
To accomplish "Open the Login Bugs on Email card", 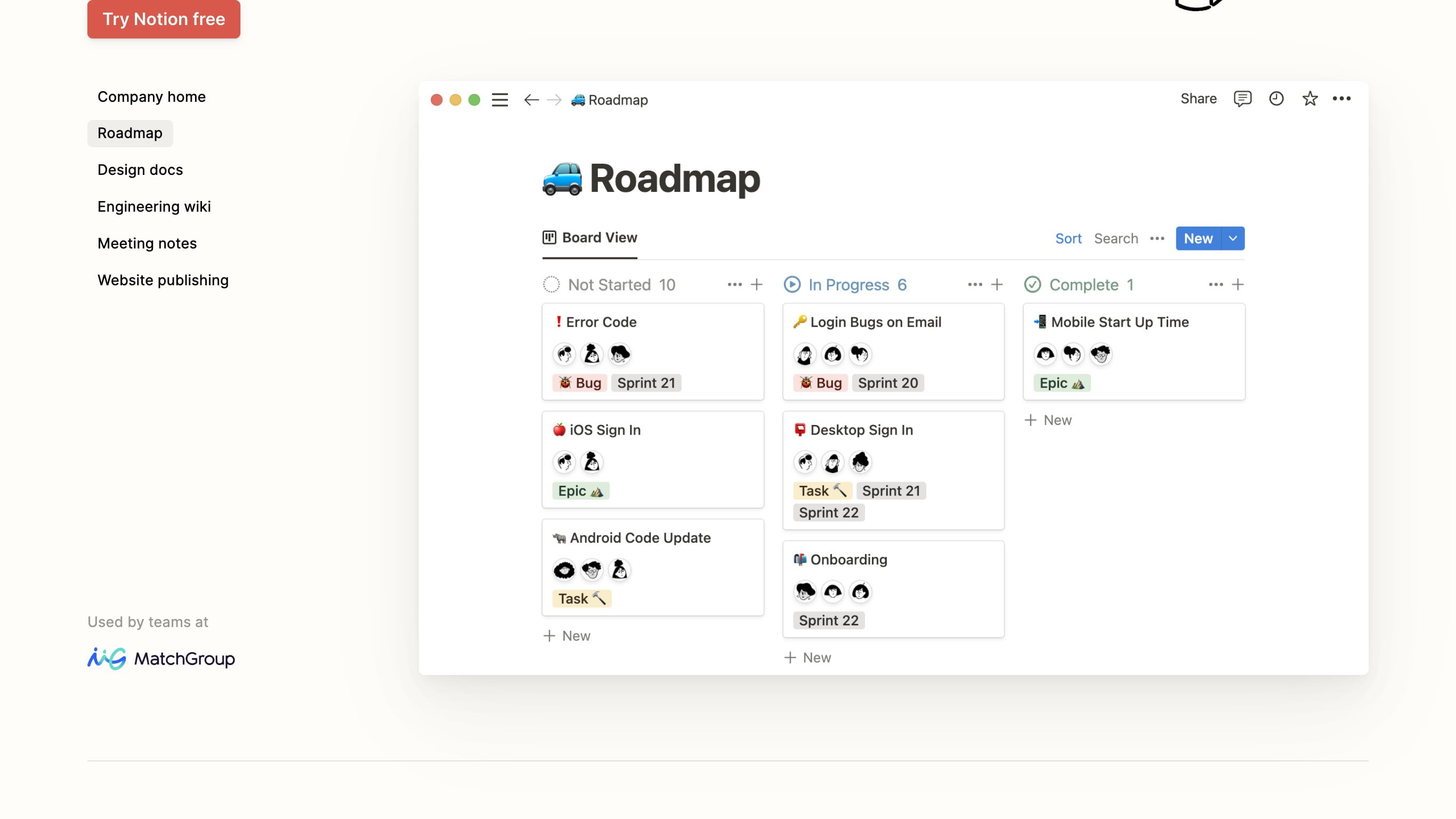I will click(x=894, y=351).
